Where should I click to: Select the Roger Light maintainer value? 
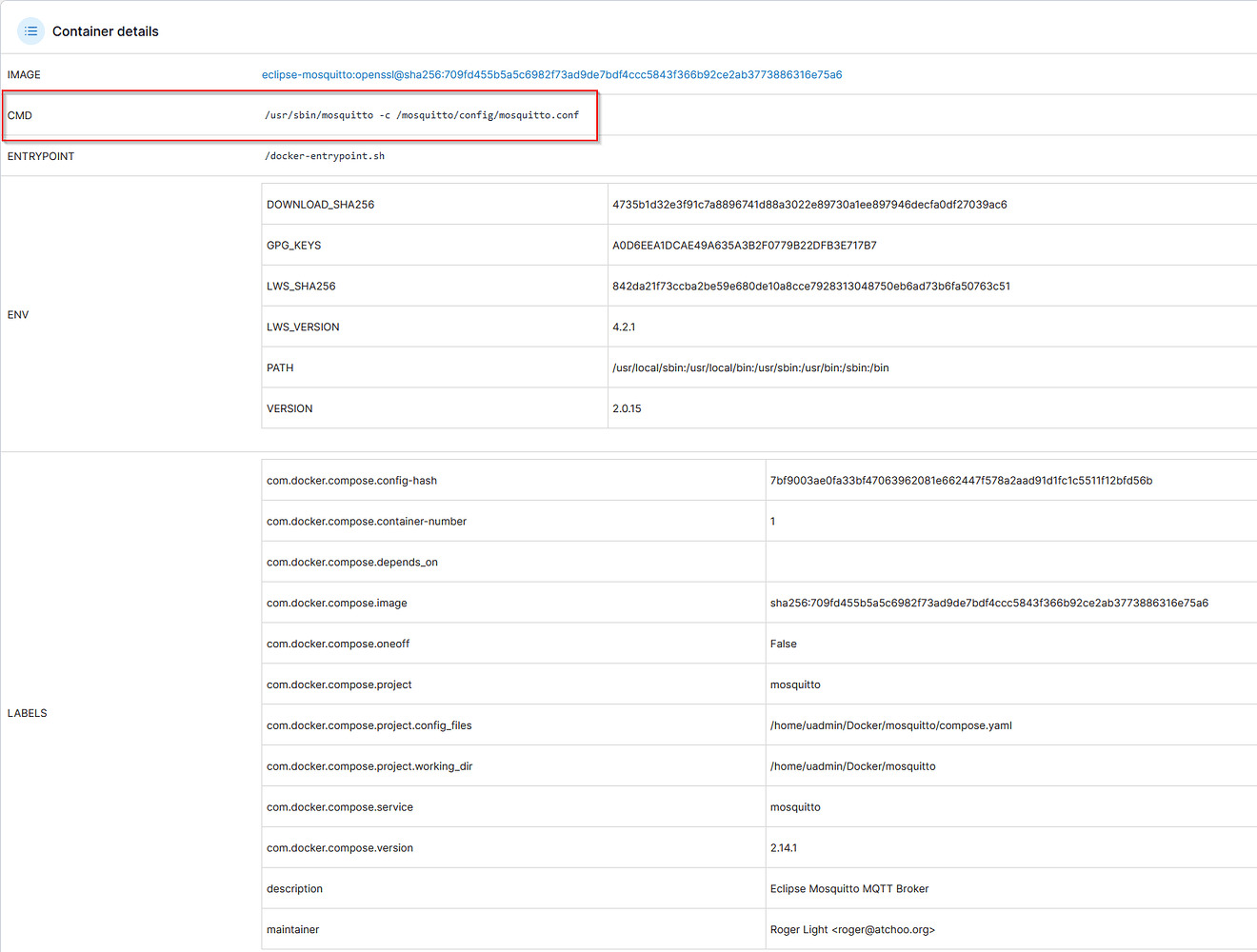(x=852, y=931)
